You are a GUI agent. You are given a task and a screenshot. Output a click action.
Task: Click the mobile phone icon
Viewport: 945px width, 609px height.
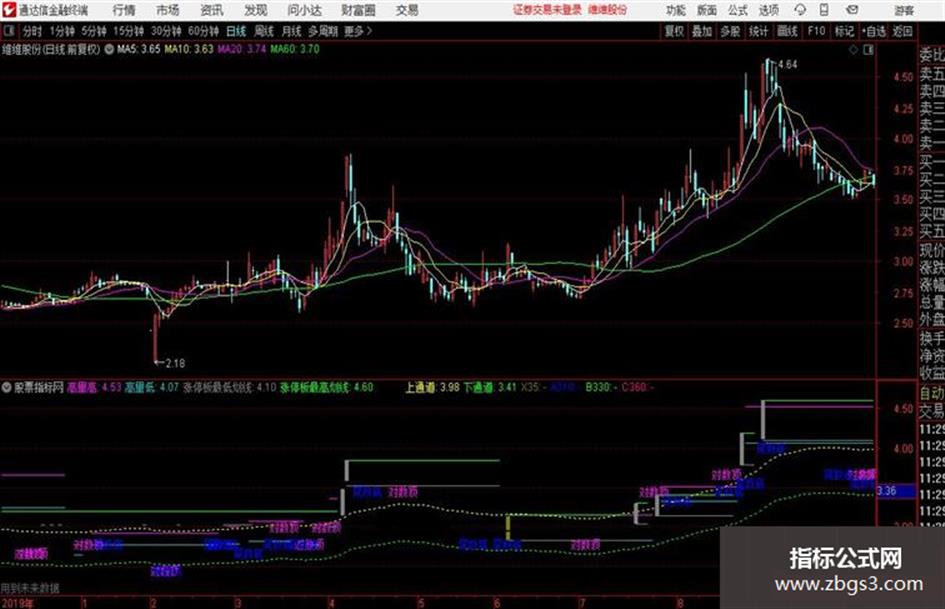point(824,10)
